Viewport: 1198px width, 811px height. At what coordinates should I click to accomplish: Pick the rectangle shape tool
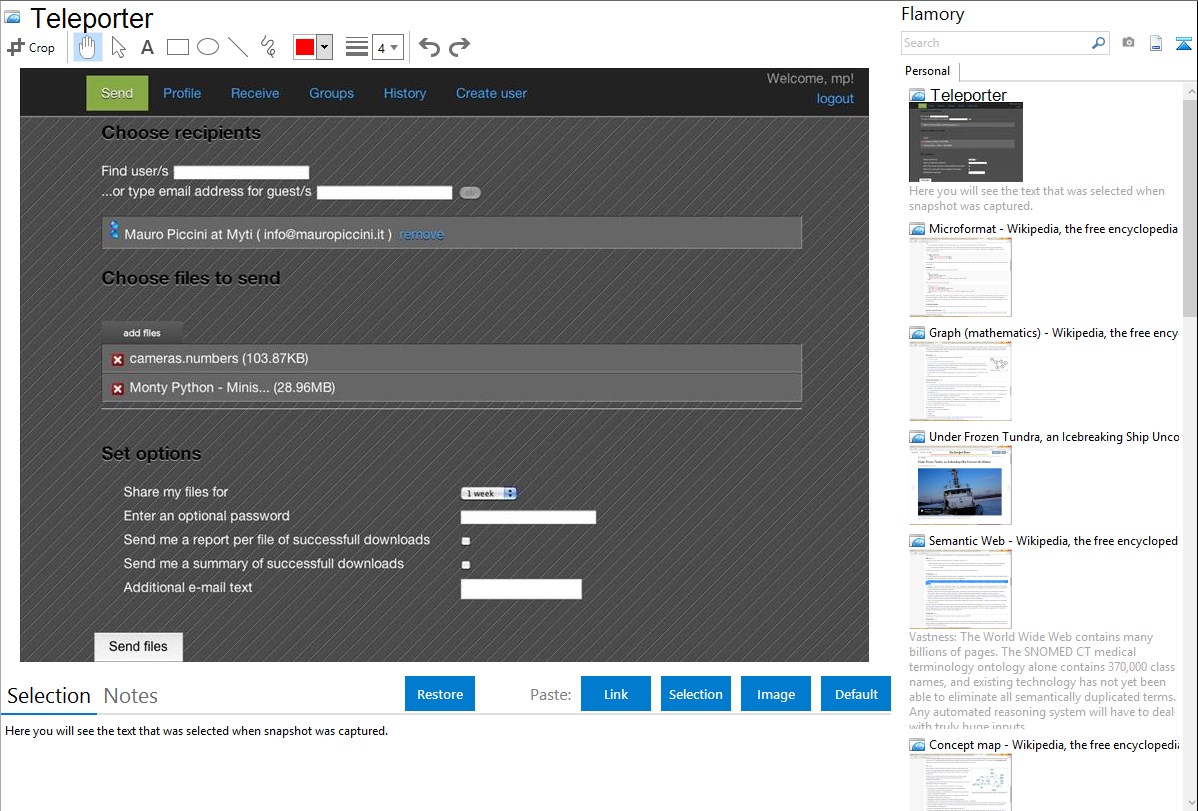pos(178,47)
